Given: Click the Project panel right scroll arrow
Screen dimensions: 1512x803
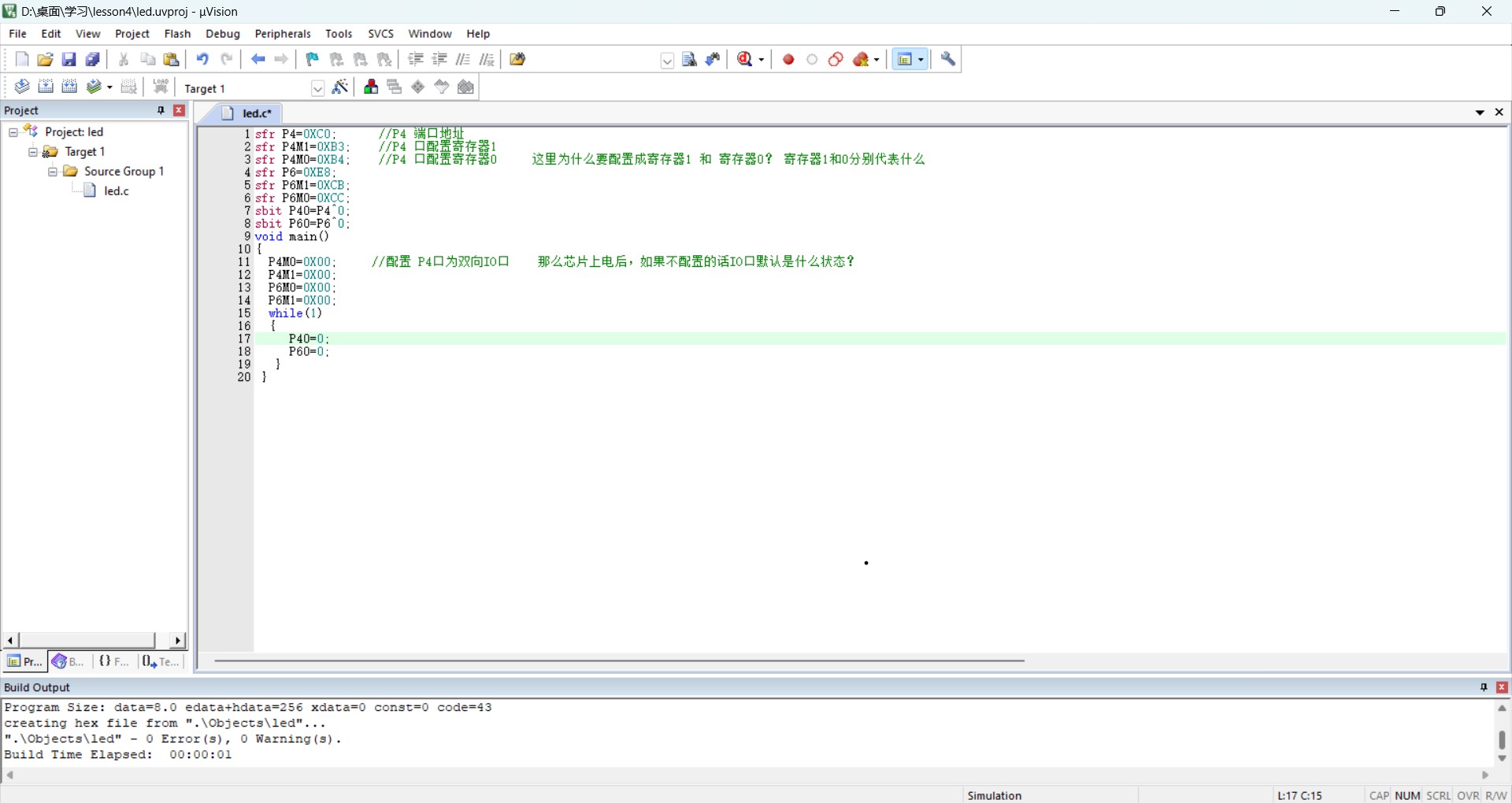Looking at the screenshot, I should coord(178,641).
